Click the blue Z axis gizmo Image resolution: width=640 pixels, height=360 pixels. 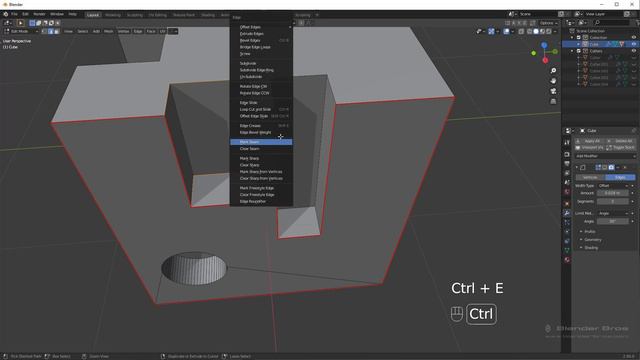click(544, 45)
